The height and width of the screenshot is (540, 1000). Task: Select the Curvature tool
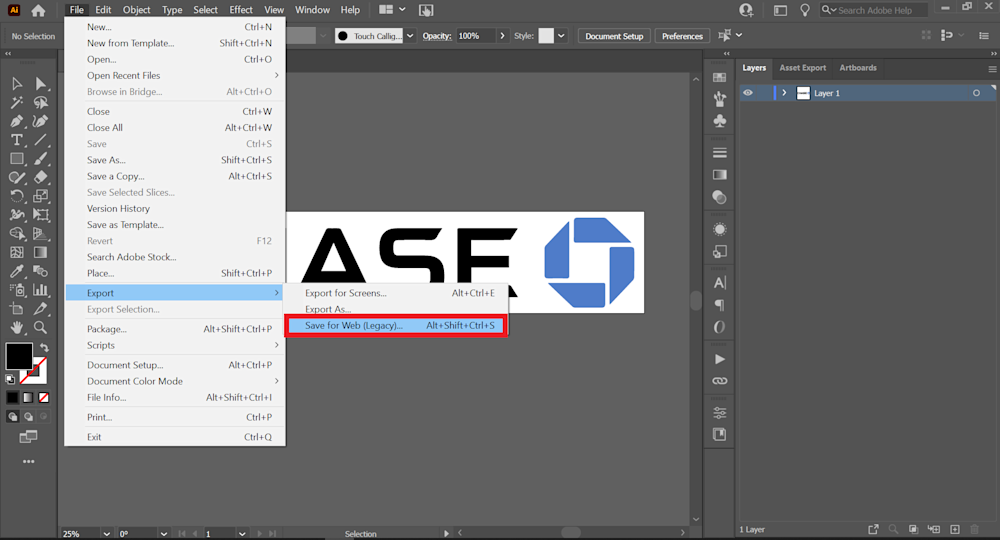click(x=41, y=121)
